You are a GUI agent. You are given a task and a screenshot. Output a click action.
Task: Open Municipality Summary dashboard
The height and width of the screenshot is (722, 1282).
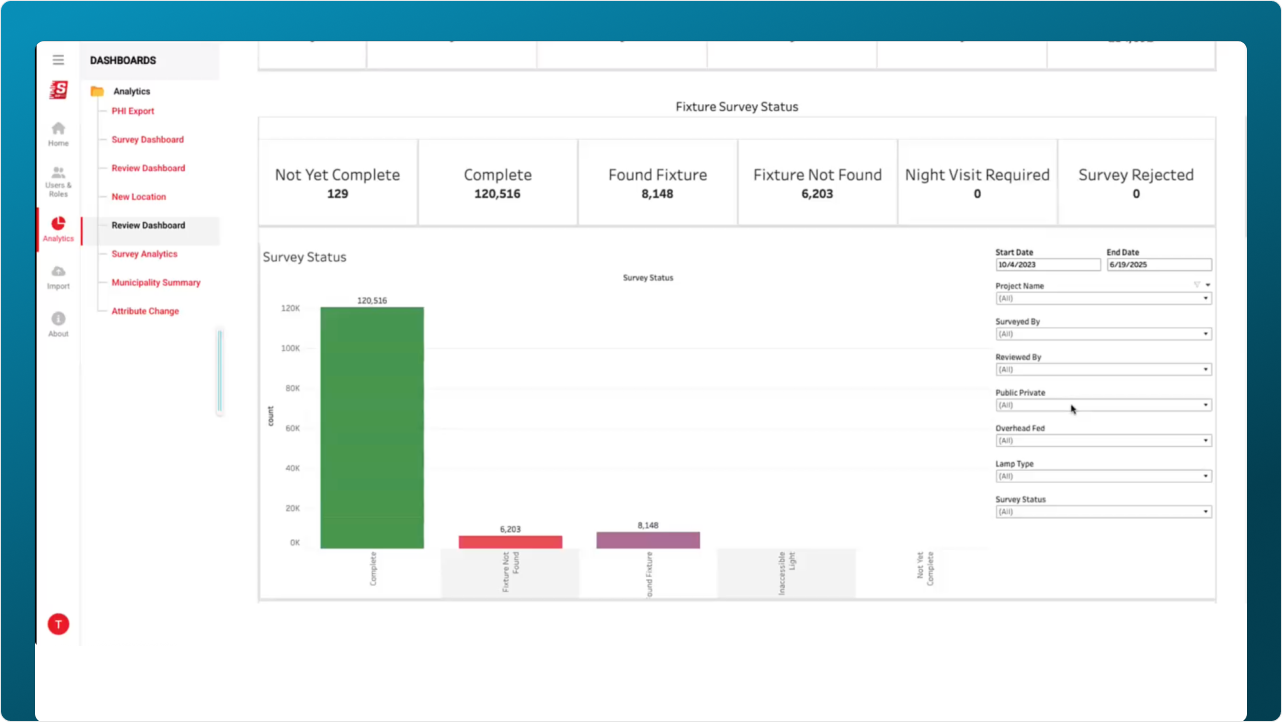pos(156,283)
